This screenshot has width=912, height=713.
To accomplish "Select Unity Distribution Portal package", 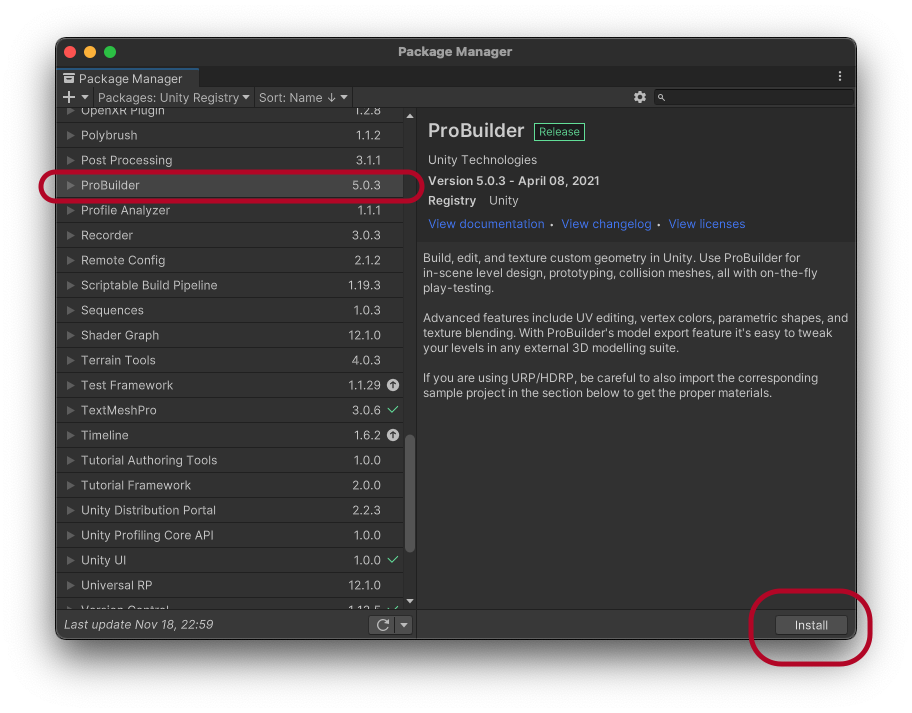I will (x=230, y=510).
